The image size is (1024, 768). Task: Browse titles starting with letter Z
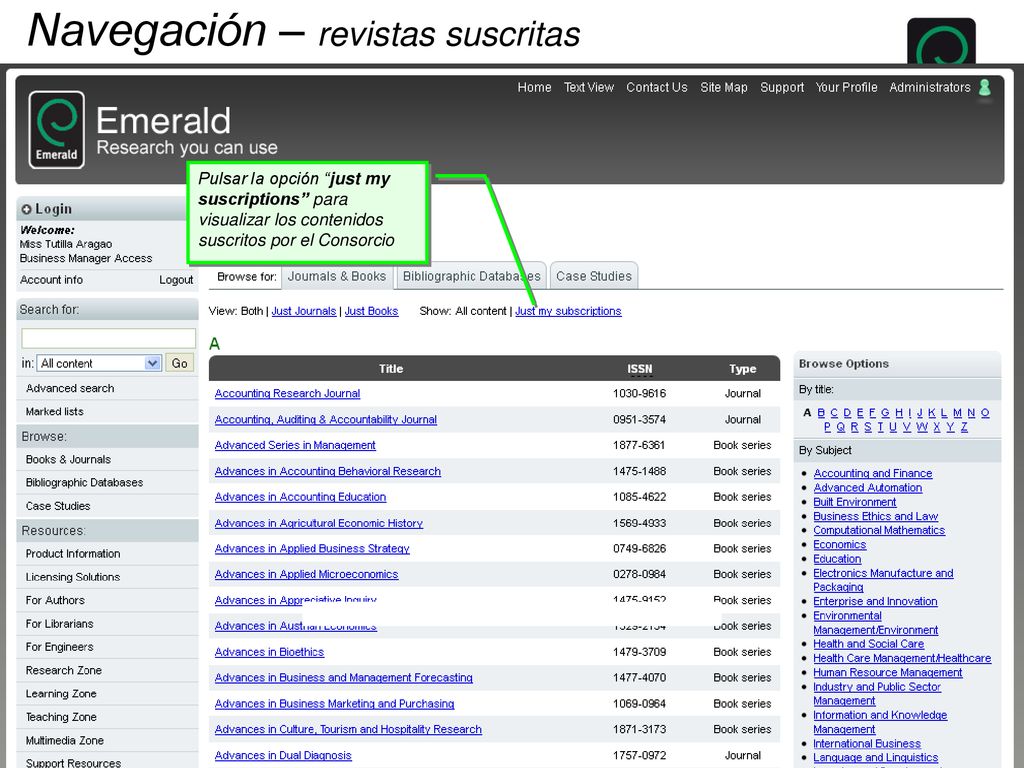(964, 427)
